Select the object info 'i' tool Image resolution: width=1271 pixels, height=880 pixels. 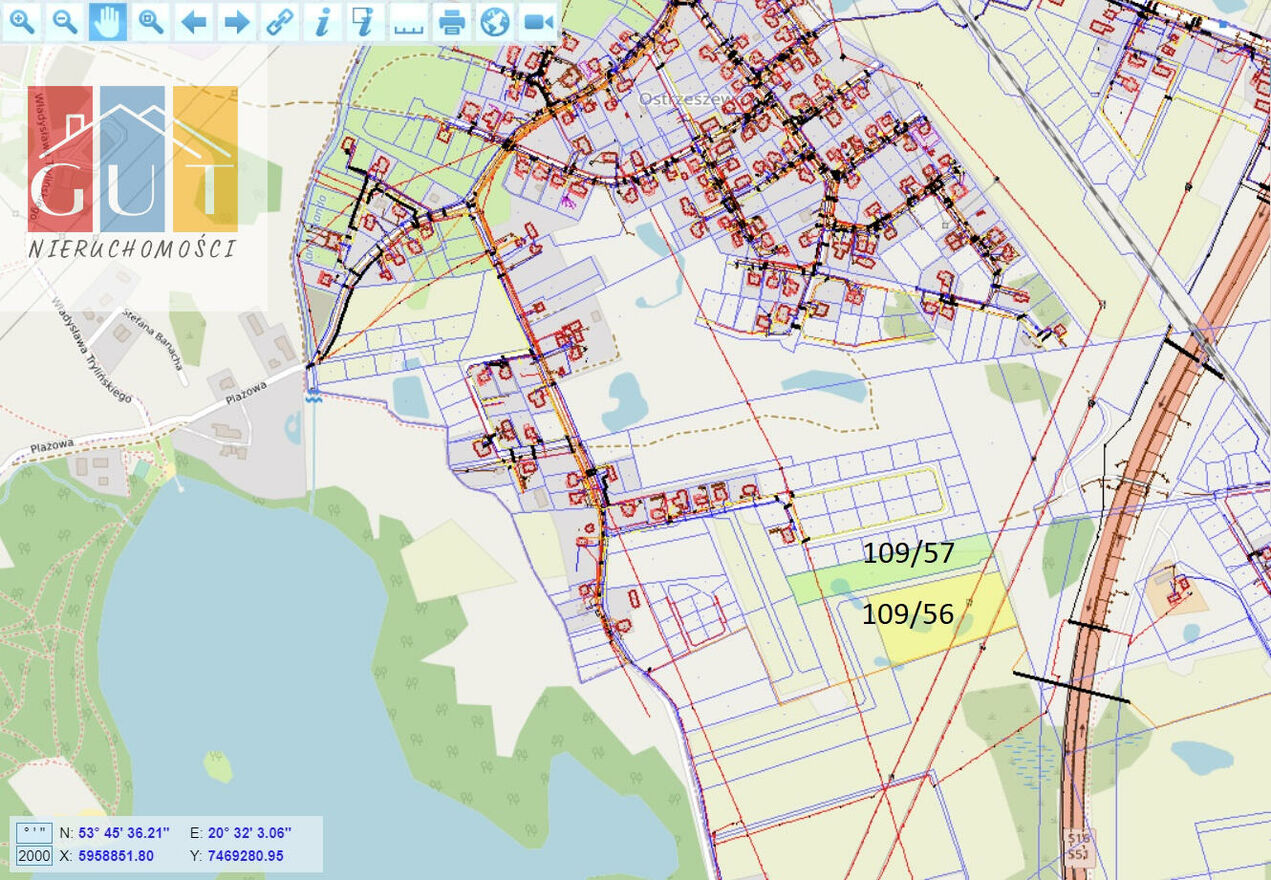tap(322, 21)
